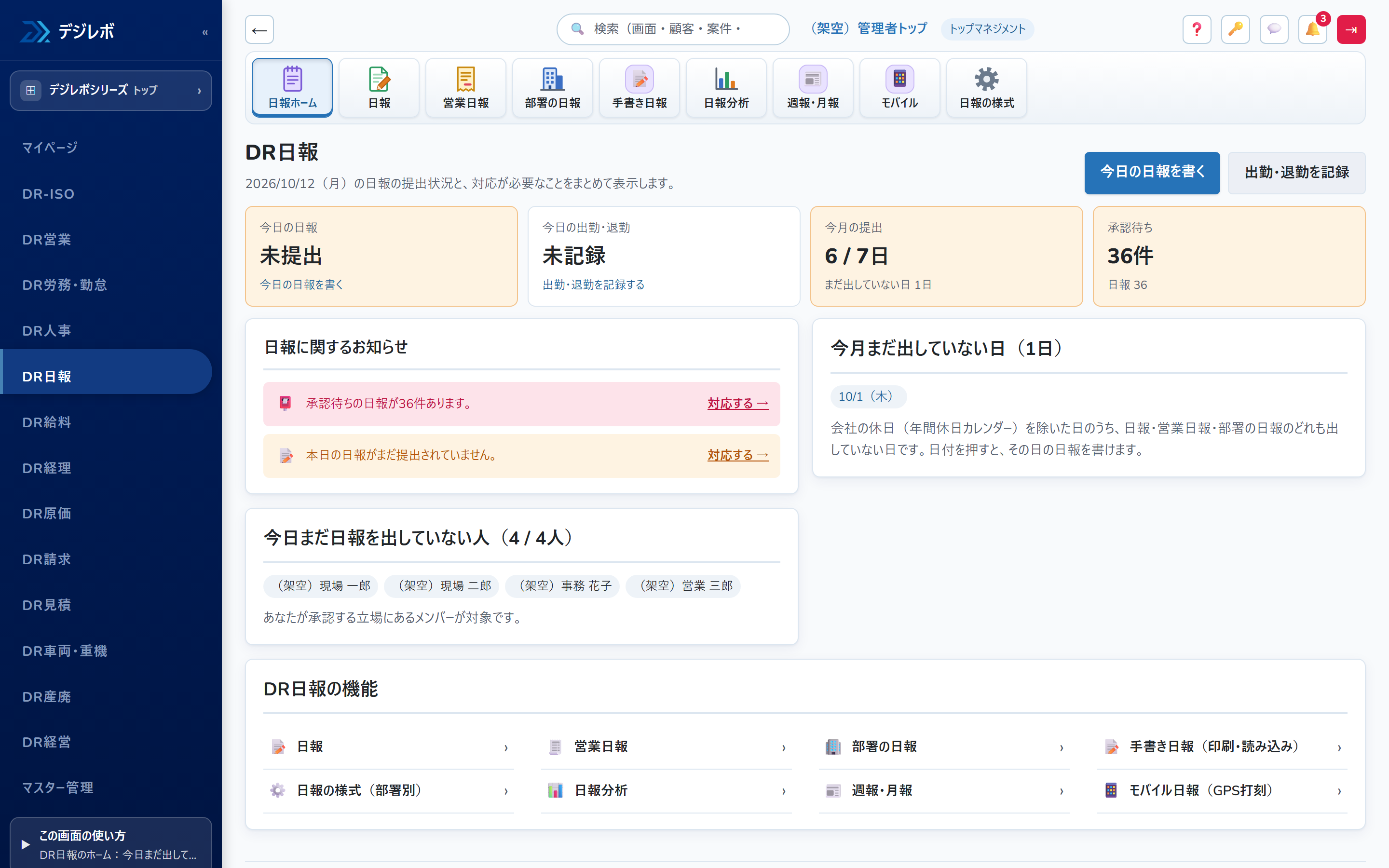Screen dimensions: 1389x868
Task: Click 今日の日報を書く blue button
Action: (1152, 172)
